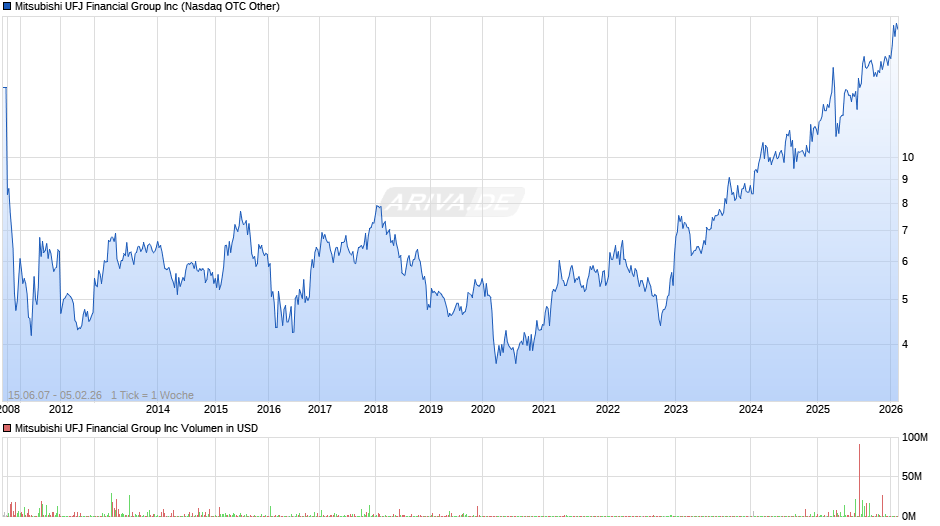This screenshot has height=526, width=940.
Task: Click the volume axis label 100M
Action: click(915, 437)
